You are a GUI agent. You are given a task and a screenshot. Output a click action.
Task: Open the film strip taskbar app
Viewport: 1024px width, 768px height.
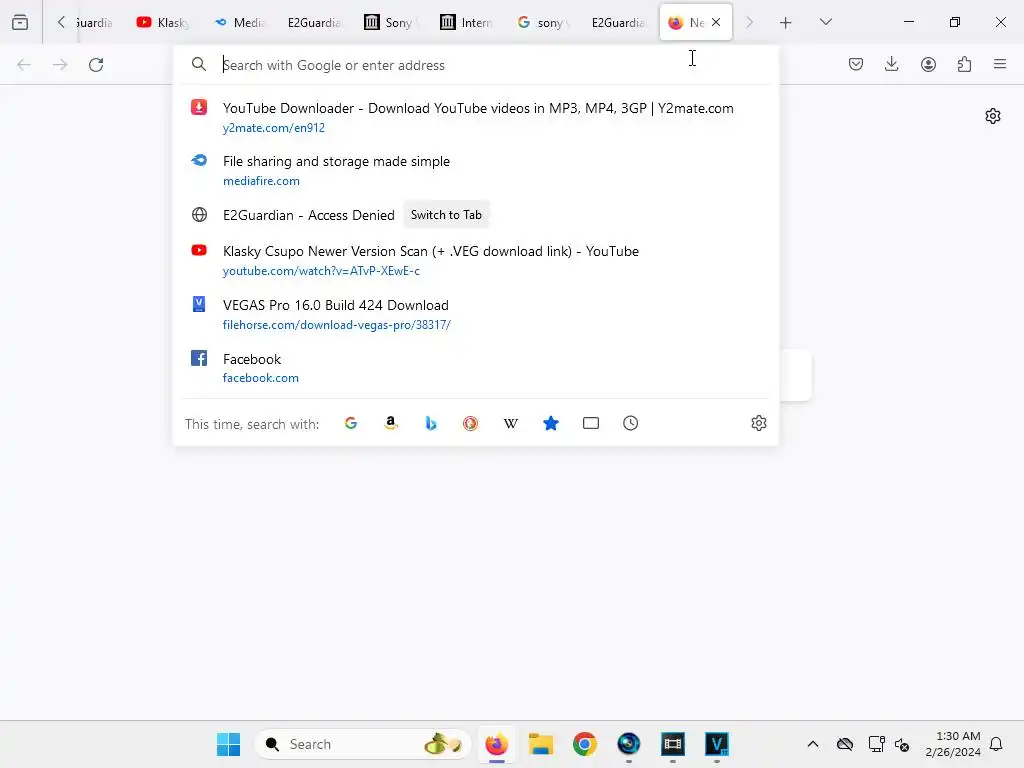[673, 744]
